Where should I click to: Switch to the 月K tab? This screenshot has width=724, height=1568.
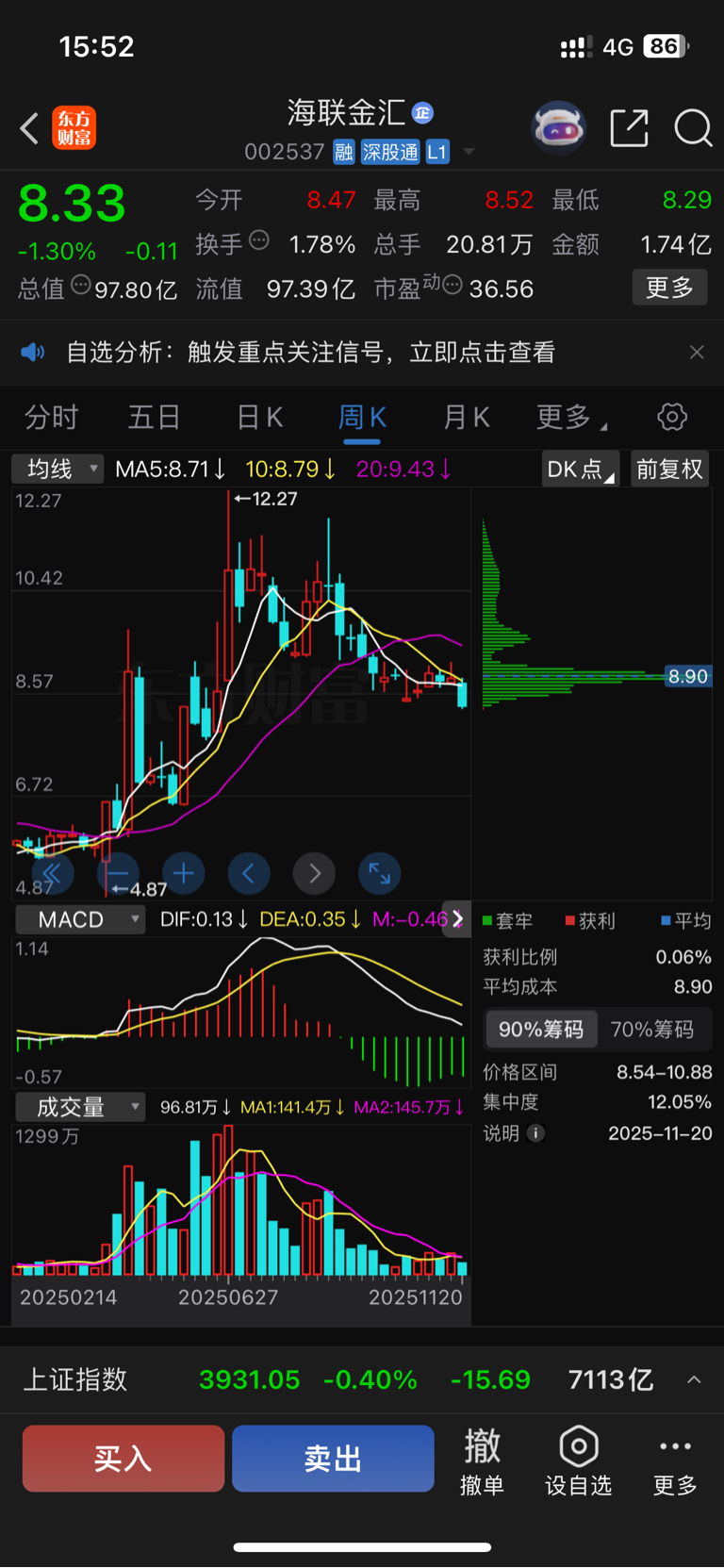tap(466, 417)
